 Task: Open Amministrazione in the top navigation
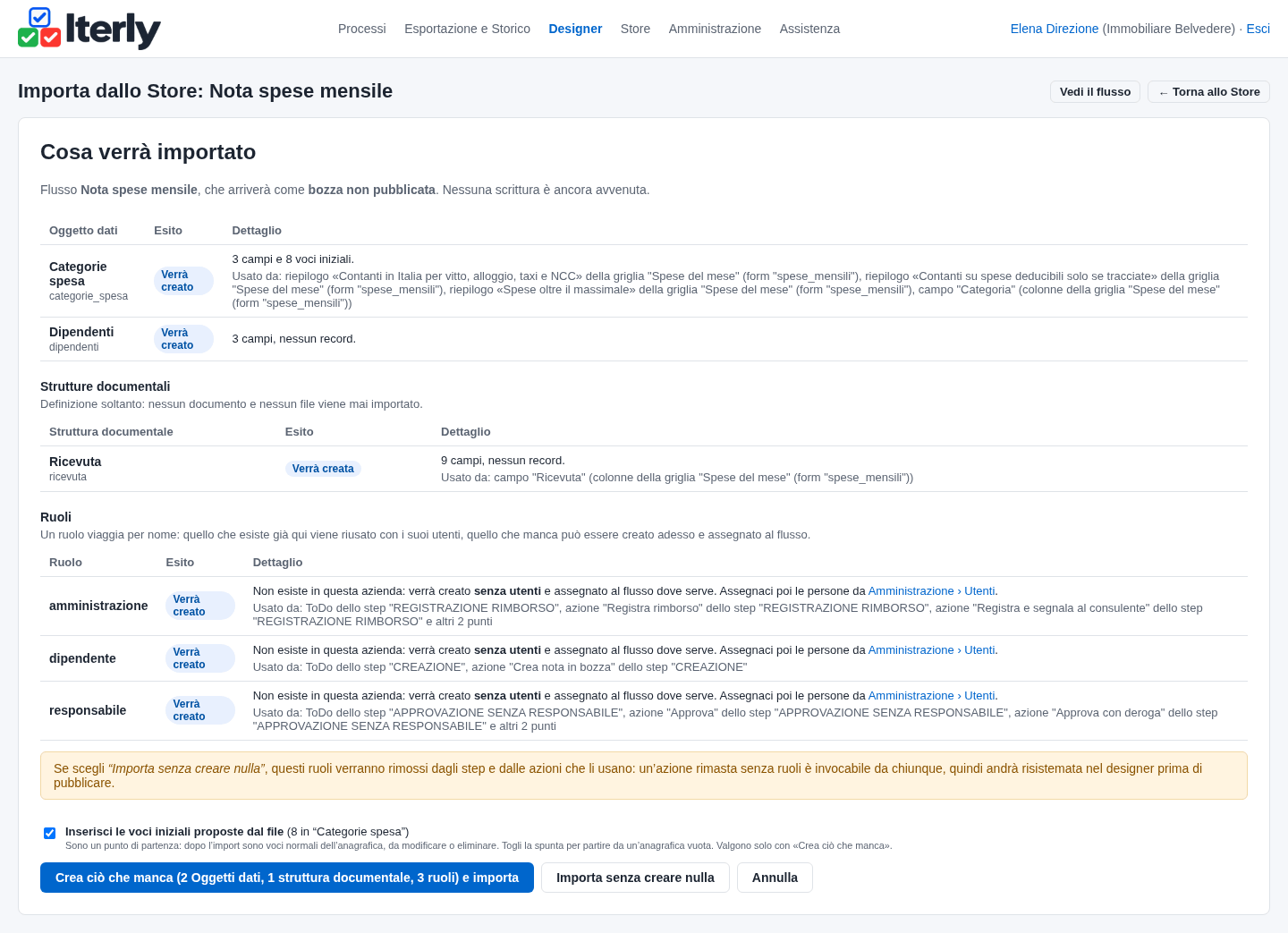[x=715, y=29]
